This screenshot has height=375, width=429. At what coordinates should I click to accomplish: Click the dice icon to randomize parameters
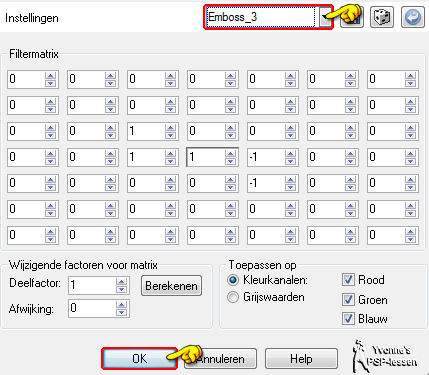[x=382, y=17]
